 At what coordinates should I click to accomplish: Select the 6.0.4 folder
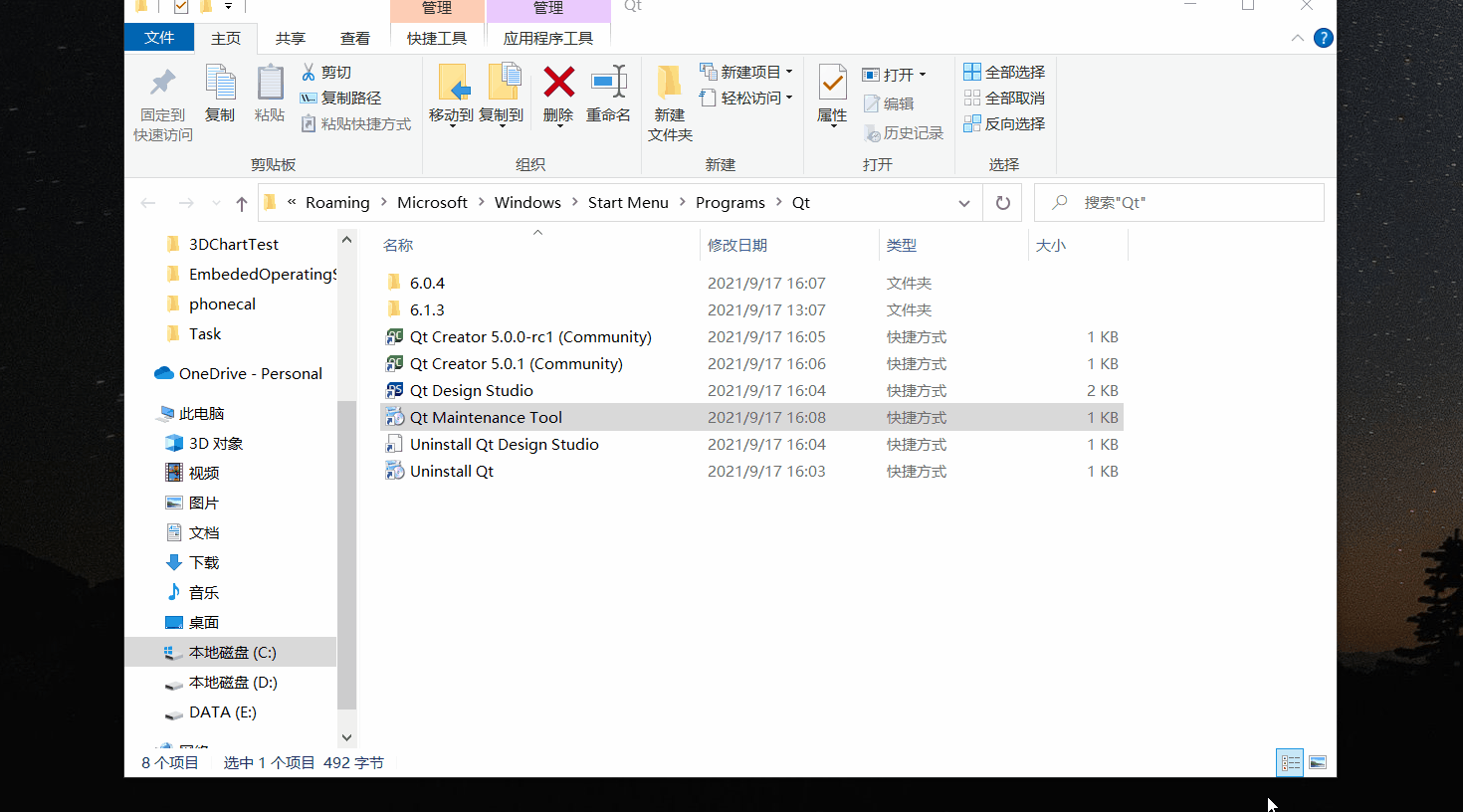tap(415, 283)
